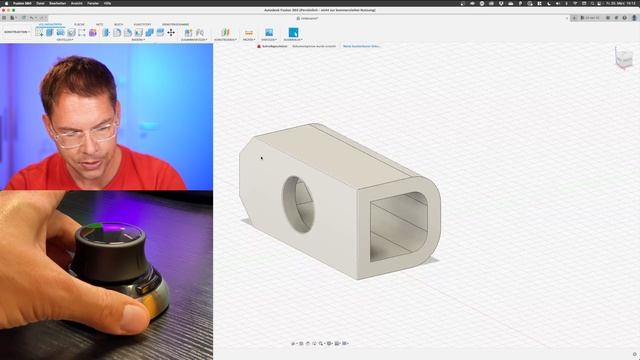The width and height of the screenshot is (640, 360).
Task: Open the Datei menu in menu bar
Action: pyautogui.click(x=40, y=3)
